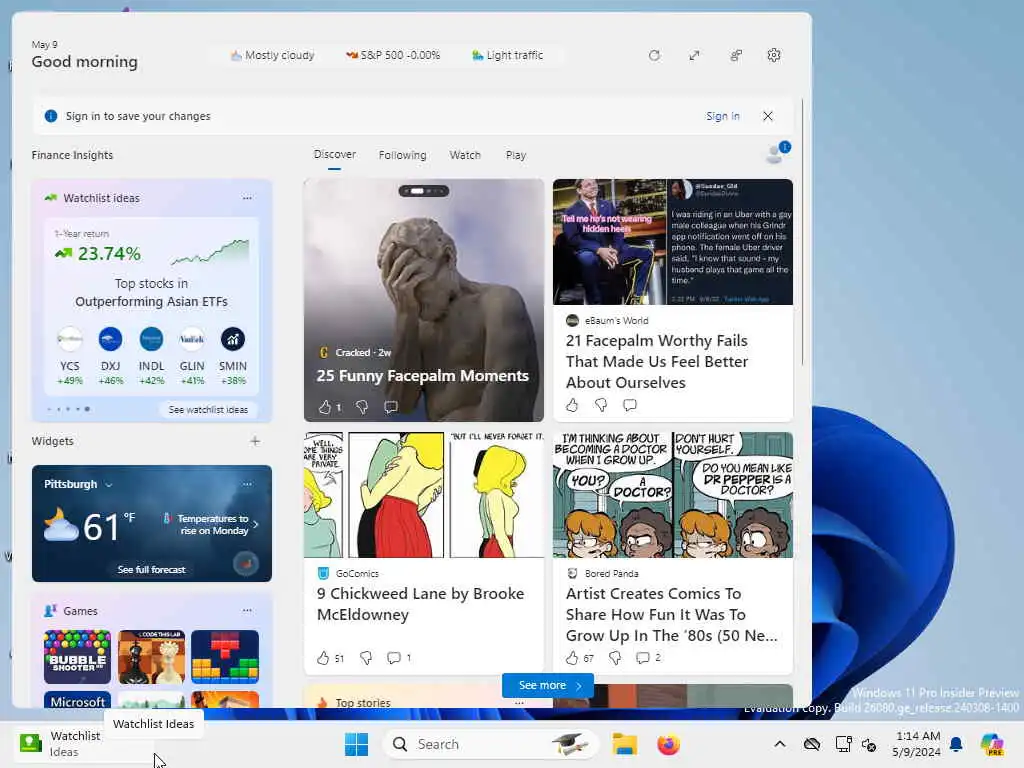Like the Artist Creates Comics article

pyautogui.click(x=572, y=658)
